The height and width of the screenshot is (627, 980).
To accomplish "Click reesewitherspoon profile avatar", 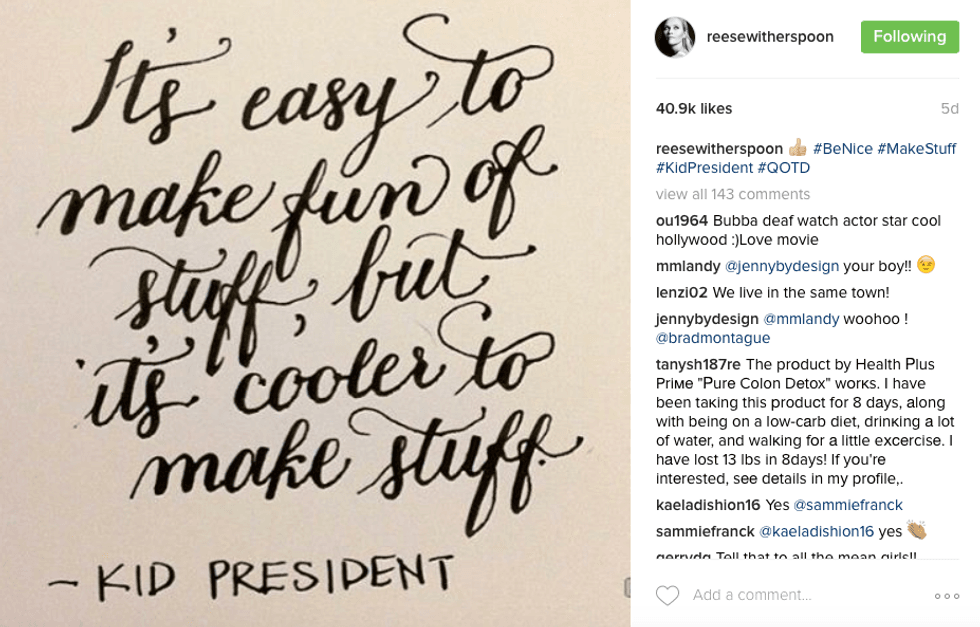I will 674,37.
